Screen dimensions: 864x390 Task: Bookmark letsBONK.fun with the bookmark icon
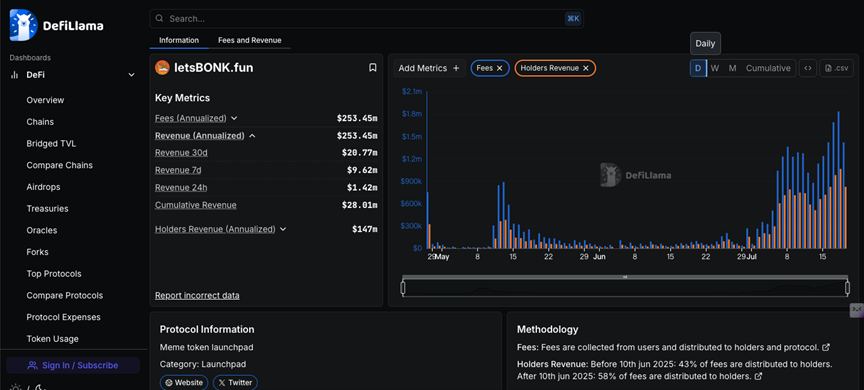(372, 68)
